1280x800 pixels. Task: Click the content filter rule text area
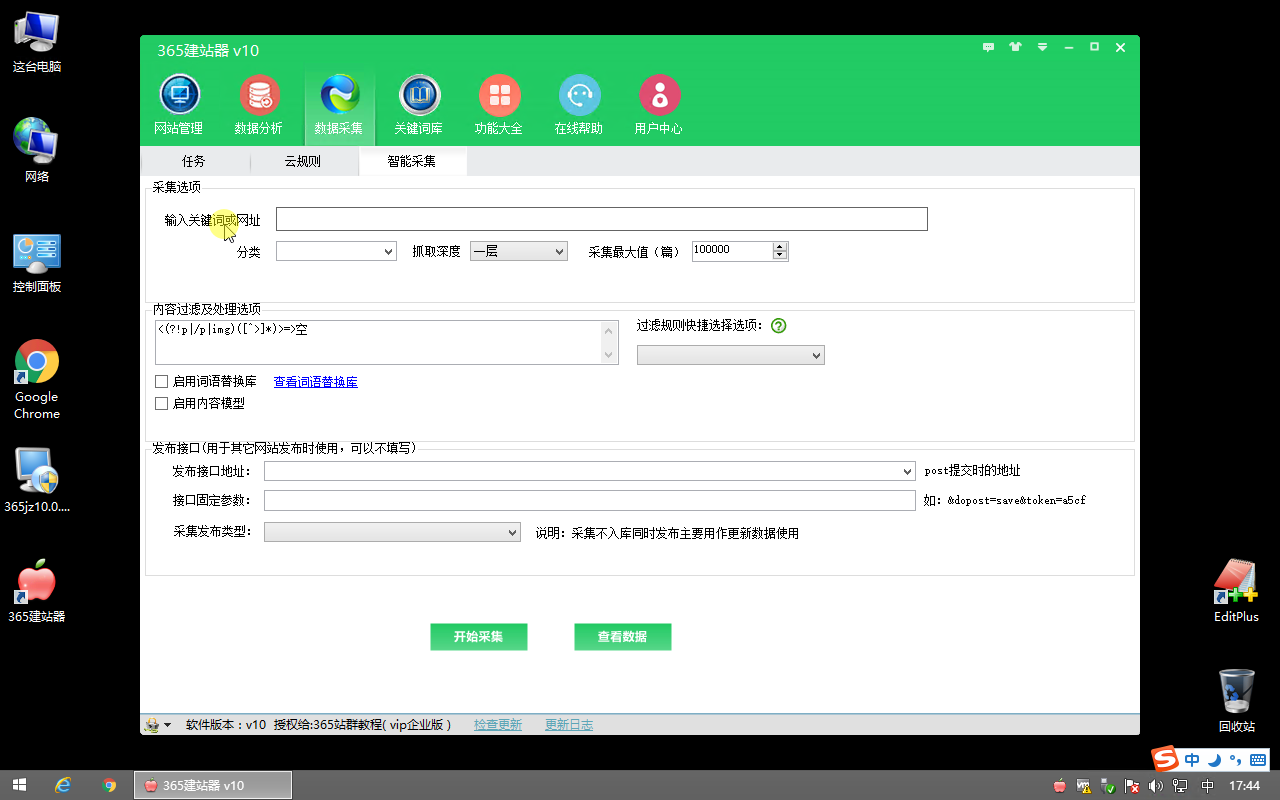pos(379,342)
